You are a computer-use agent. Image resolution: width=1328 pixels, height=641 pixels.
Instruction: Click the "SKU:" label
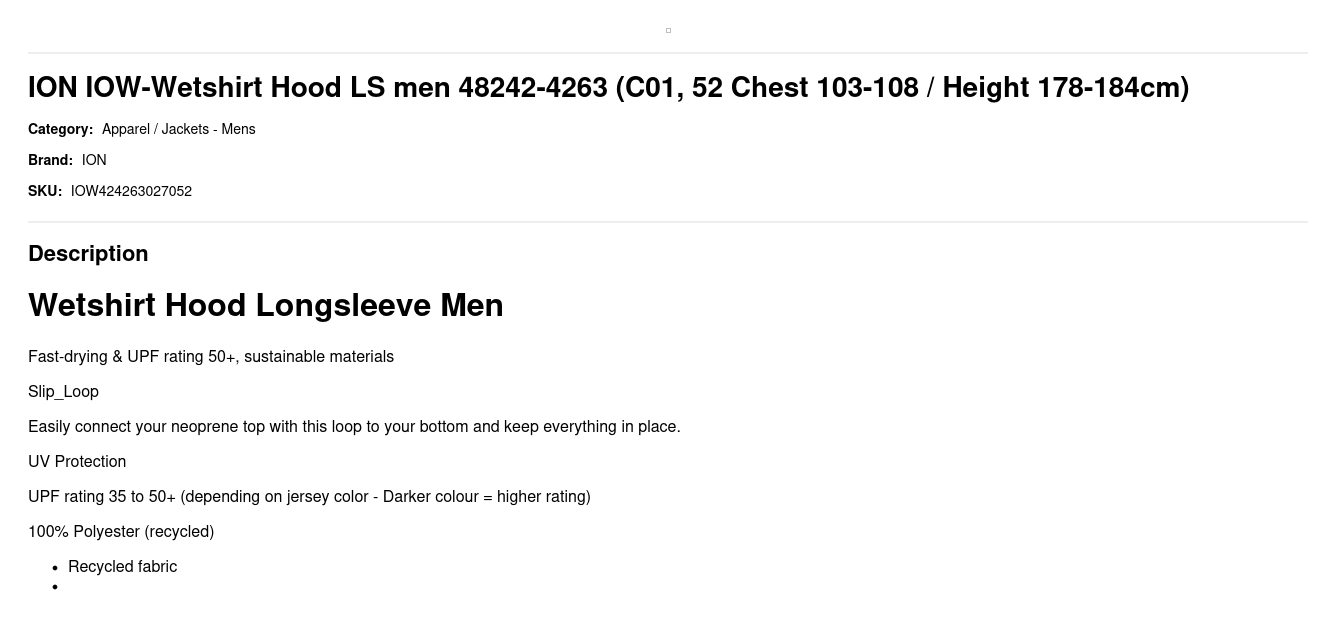(45, 191)
